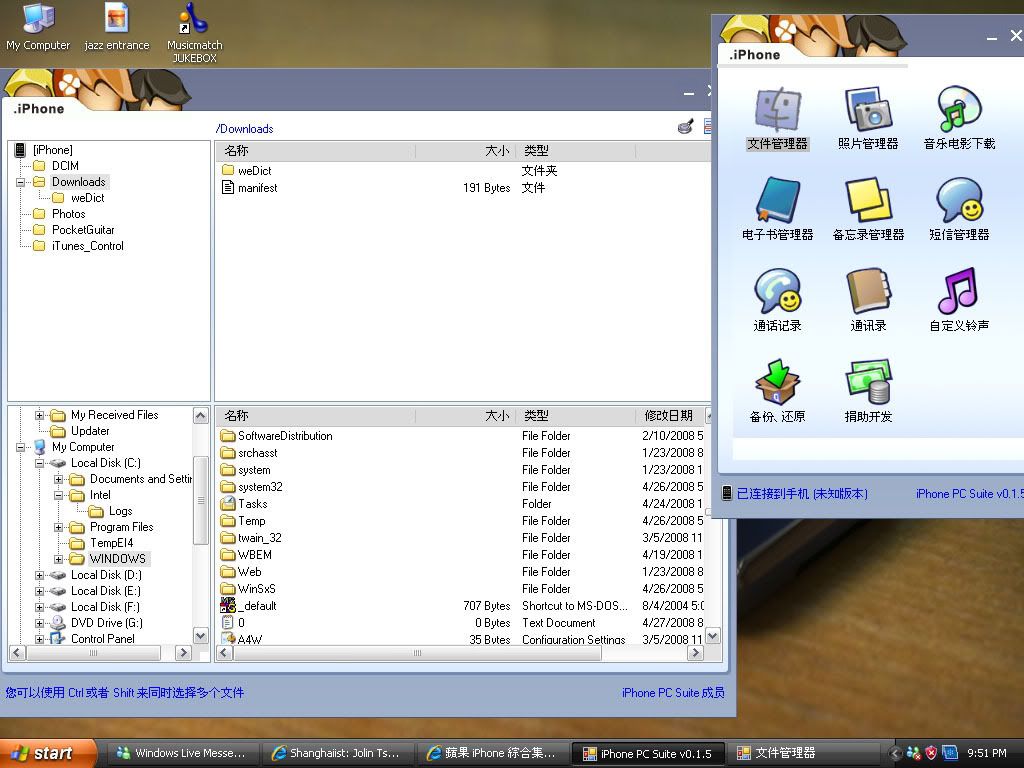Select the SoftwareDistribution folder row
The height and width of the screenshot is (768, 1024).
[462, 436]
